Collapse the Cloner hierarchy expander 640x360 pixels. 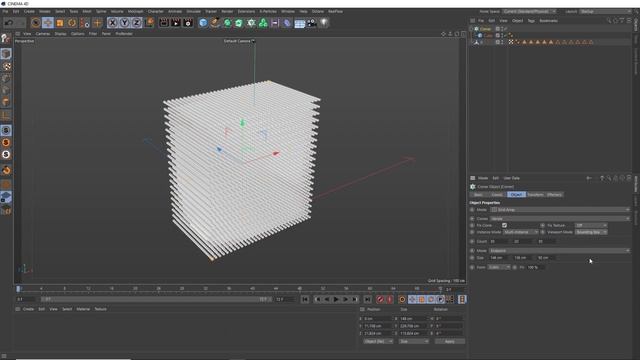click(471, 29)
